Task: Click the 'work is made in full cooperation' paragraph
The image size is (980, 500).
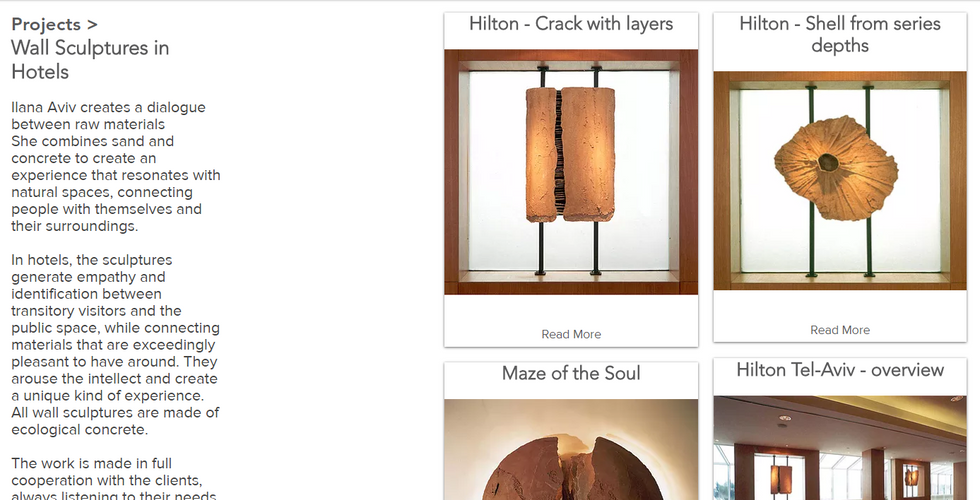Action: click(116, 480)
